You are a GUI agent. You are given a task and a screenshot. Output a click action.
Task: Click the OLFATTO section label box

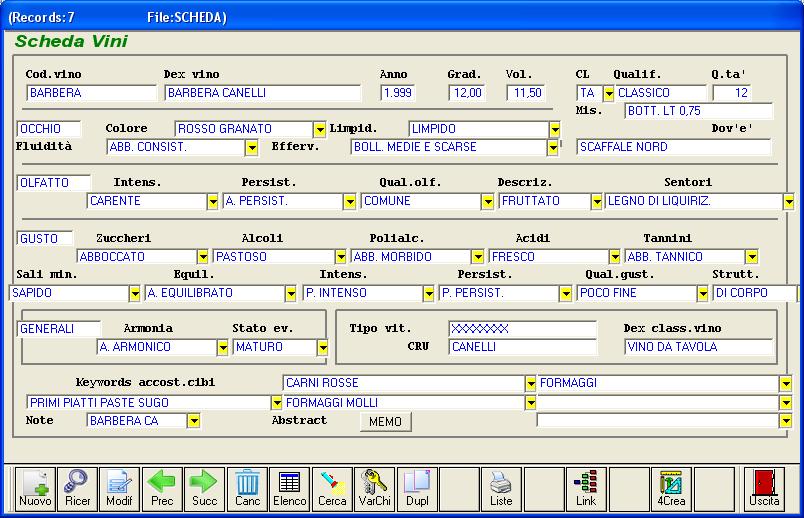(54, 183)
